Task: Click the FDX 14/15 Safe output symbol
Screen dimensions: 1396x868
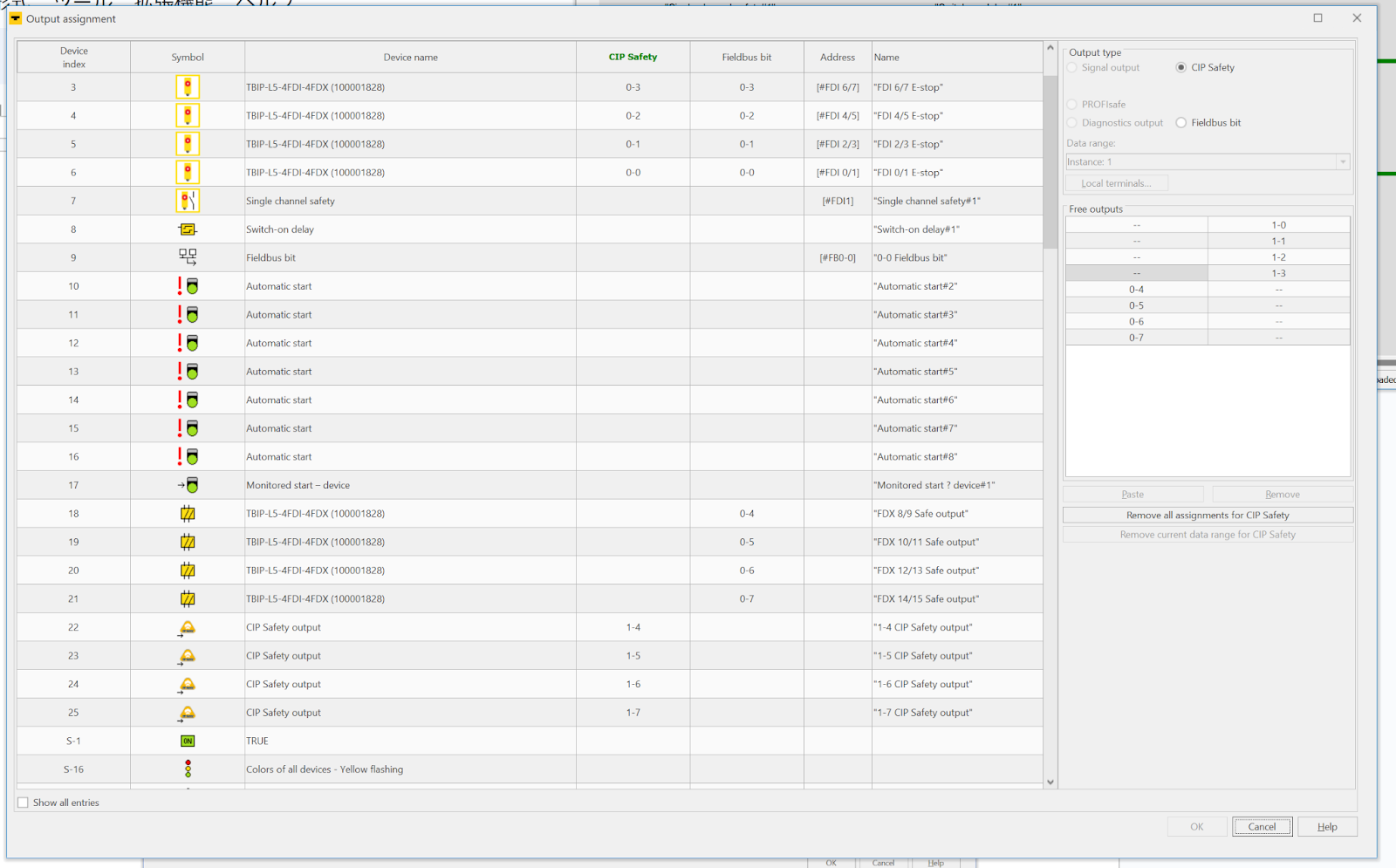Action: [188, 598]
